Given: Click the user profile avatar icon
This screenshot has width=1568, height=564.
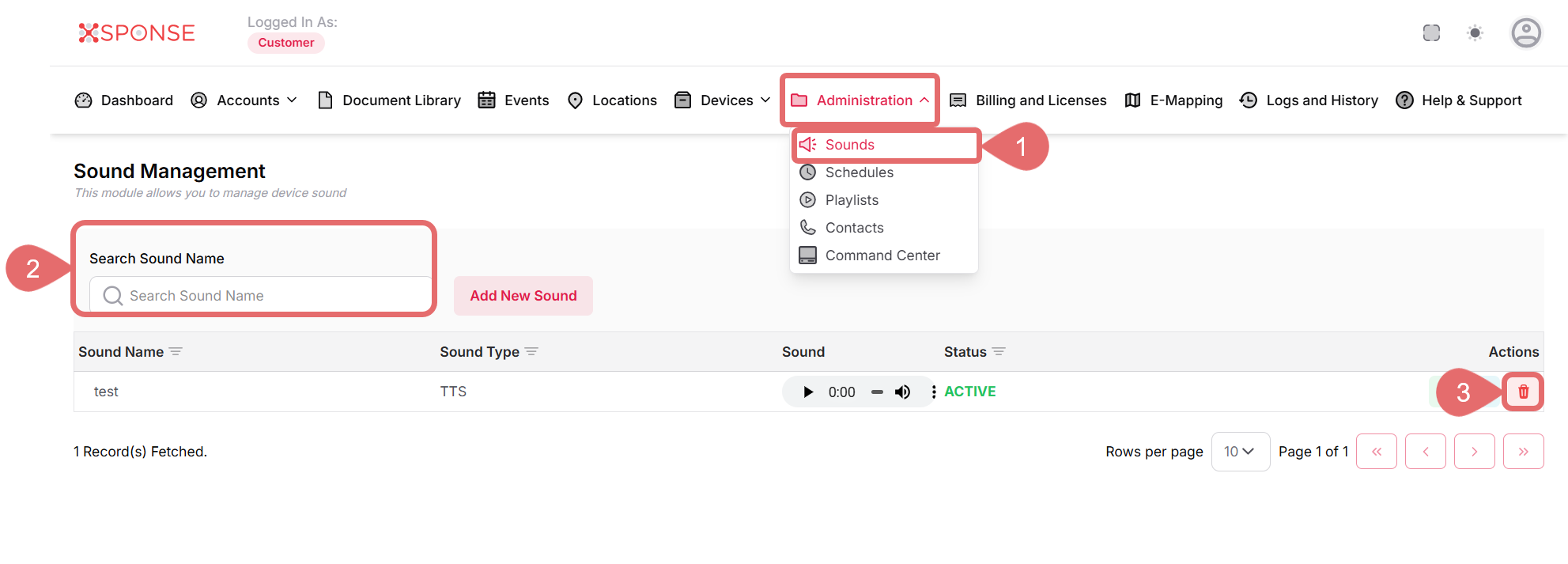Looking at the screenshot, I should coord(1525,33).
